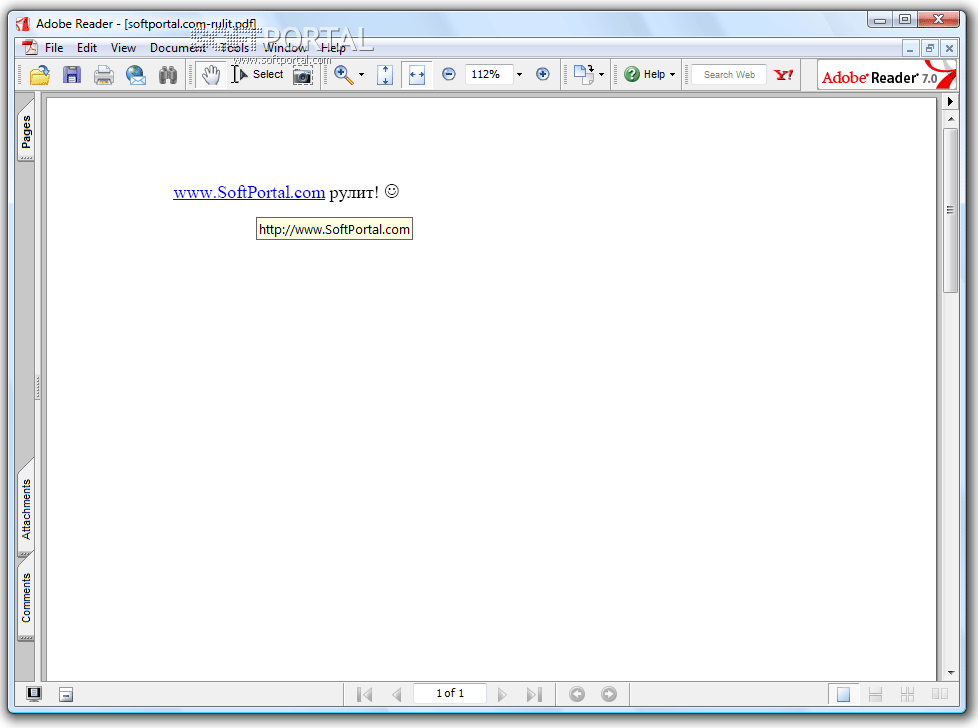Print the document with the printer icon

click(x=104, y=75)
